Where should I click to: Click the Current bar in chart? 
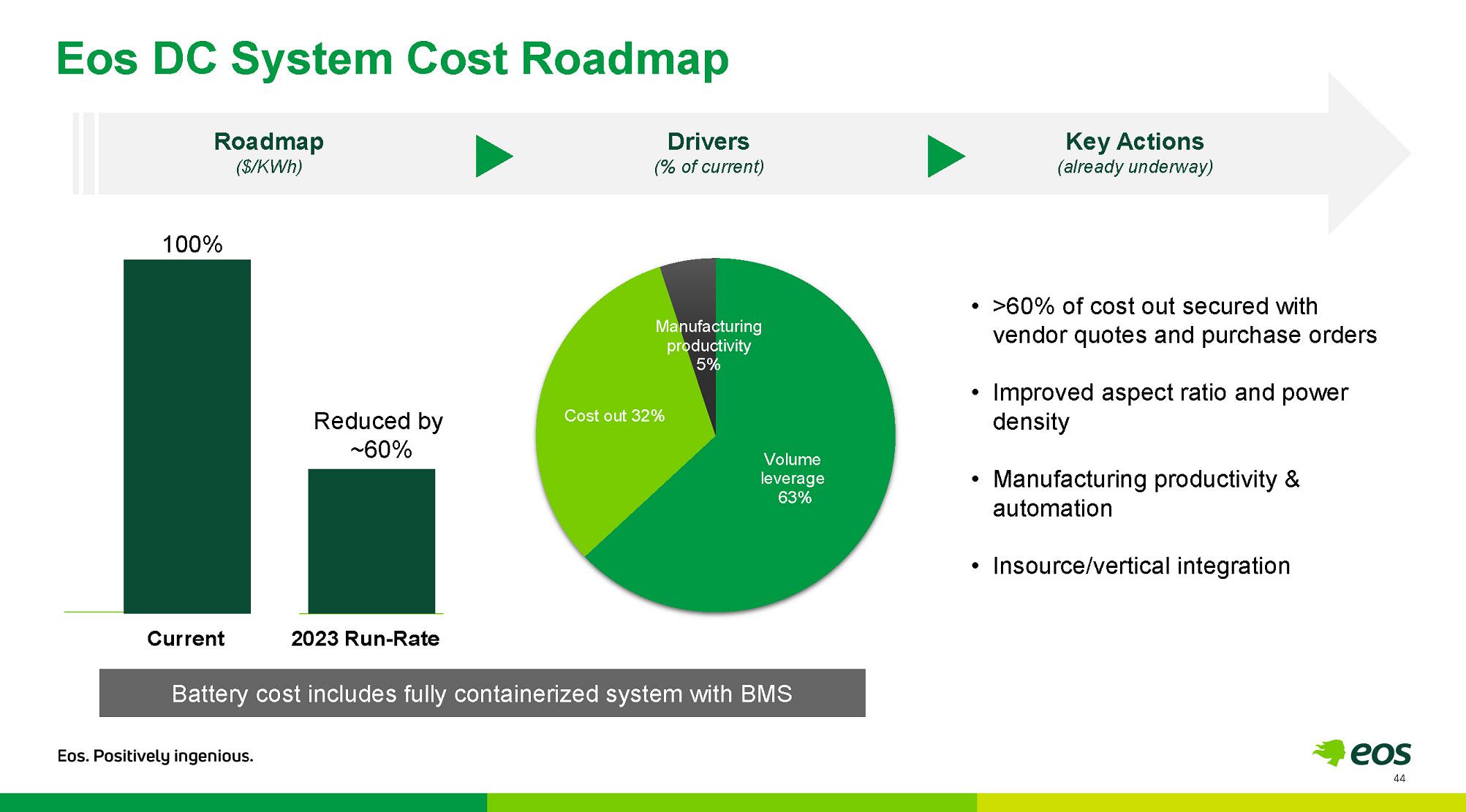point(187,436)
